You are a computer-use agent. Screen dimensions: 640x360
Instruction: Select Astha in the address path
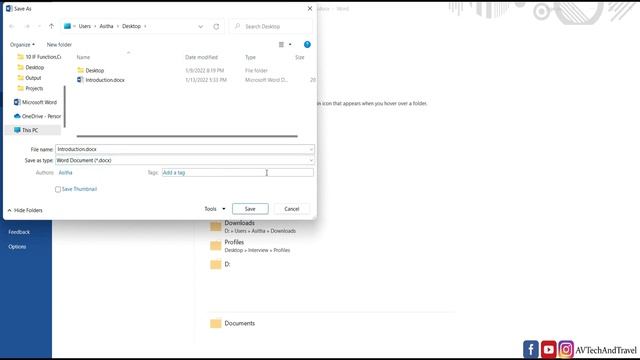[106, 26]
